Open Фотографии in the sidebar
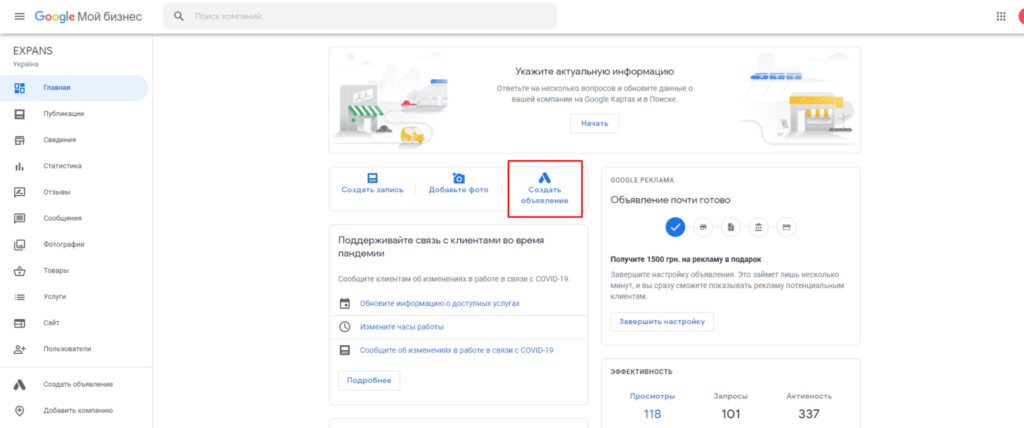 (x=74, y=244)
